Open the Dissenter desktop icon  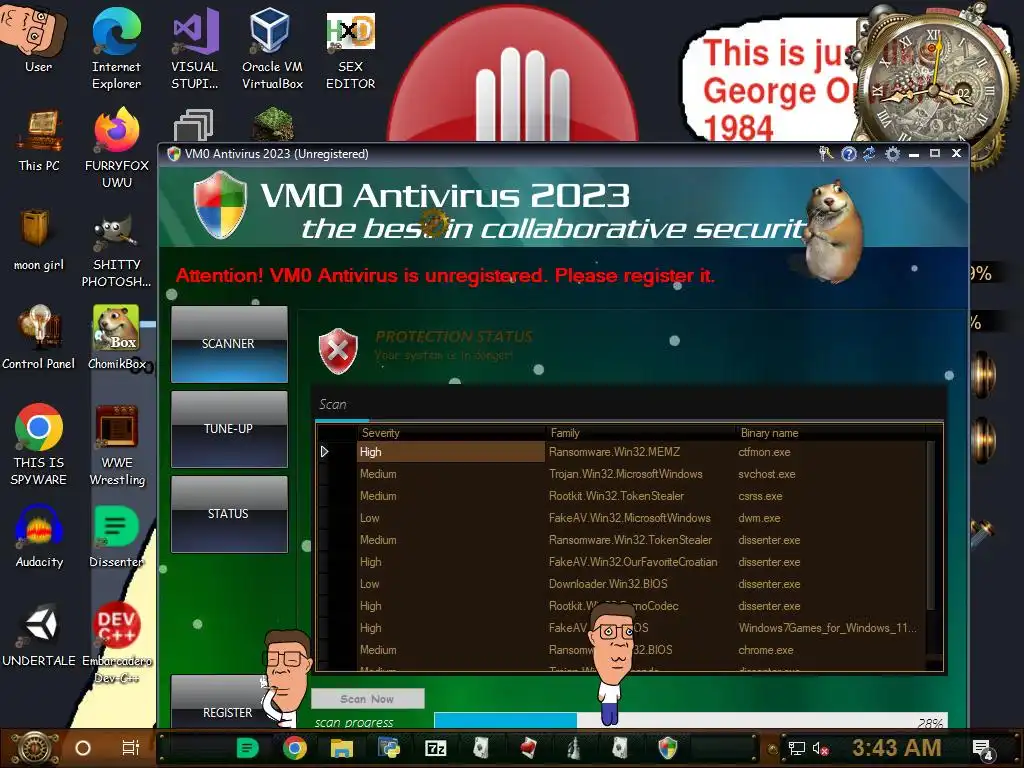pyautogui.click(x=116, y=537)
